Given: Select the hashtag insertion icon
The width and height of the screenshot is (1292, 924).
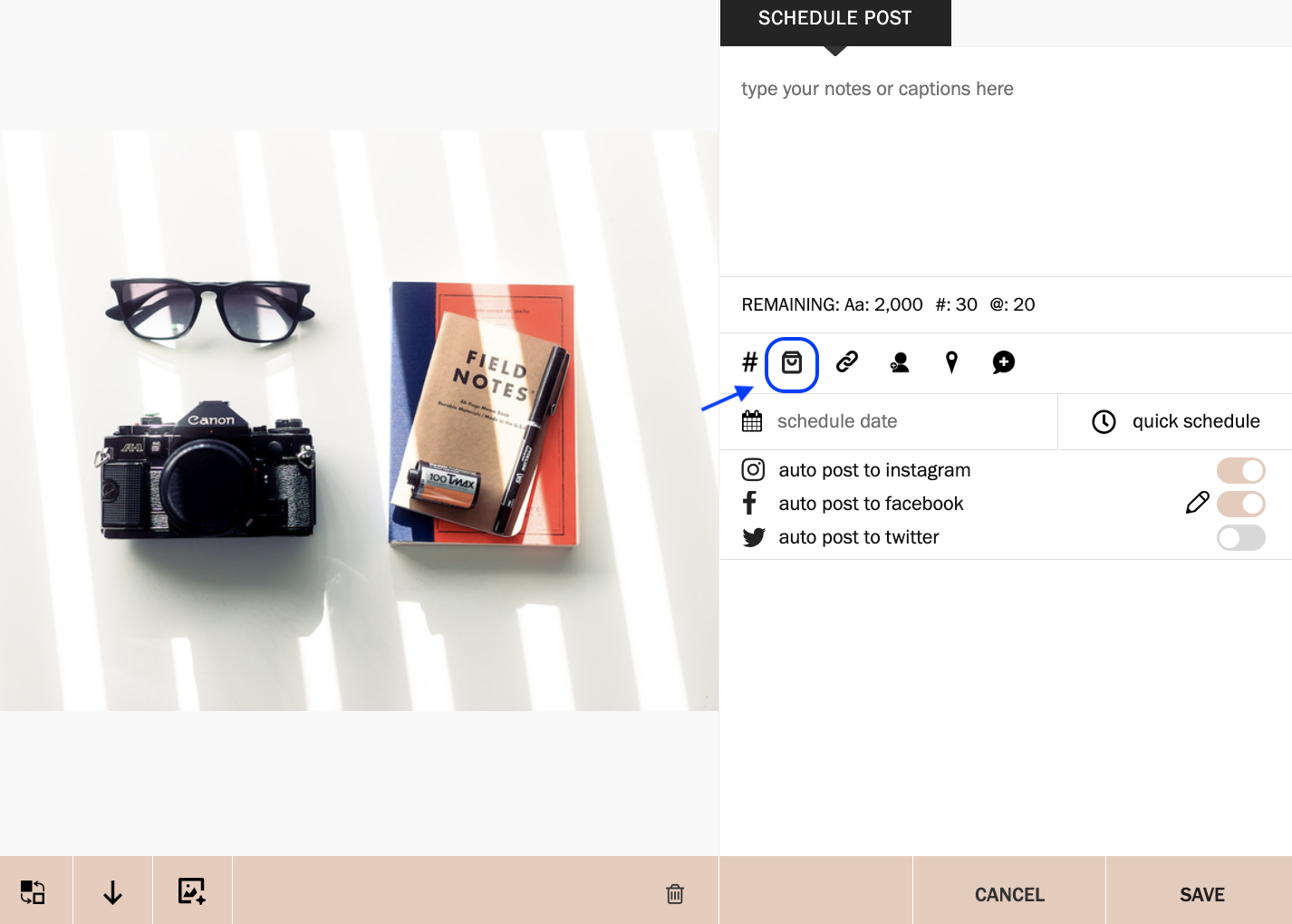Looking at the screenshot, I should (748, 361).
